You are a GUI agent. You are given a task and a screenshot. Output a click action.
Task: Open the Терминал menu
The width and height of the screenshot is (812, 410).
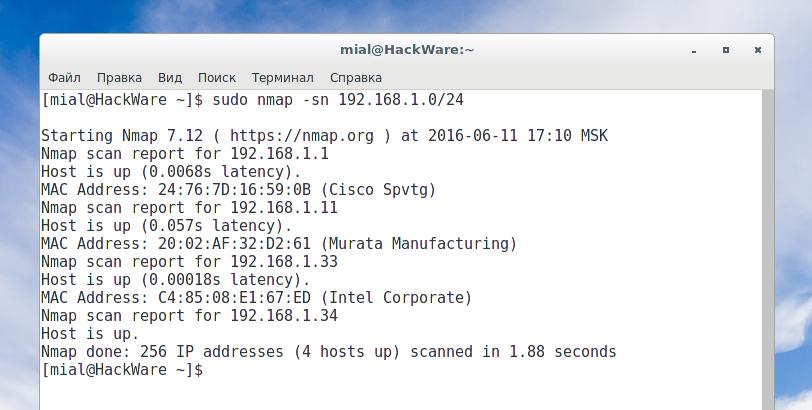click(282, 77)
